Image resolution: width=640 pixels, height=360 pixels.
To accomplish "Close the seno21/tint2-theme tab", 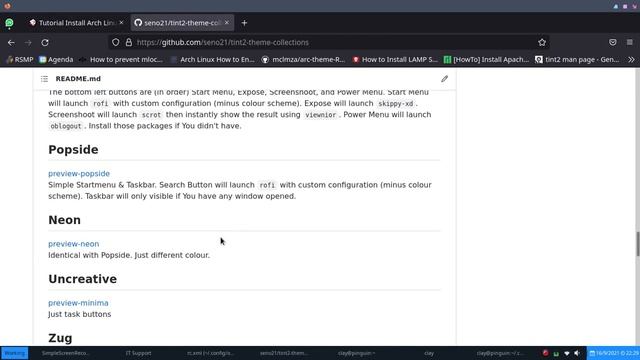I will [x=227, y=23].
